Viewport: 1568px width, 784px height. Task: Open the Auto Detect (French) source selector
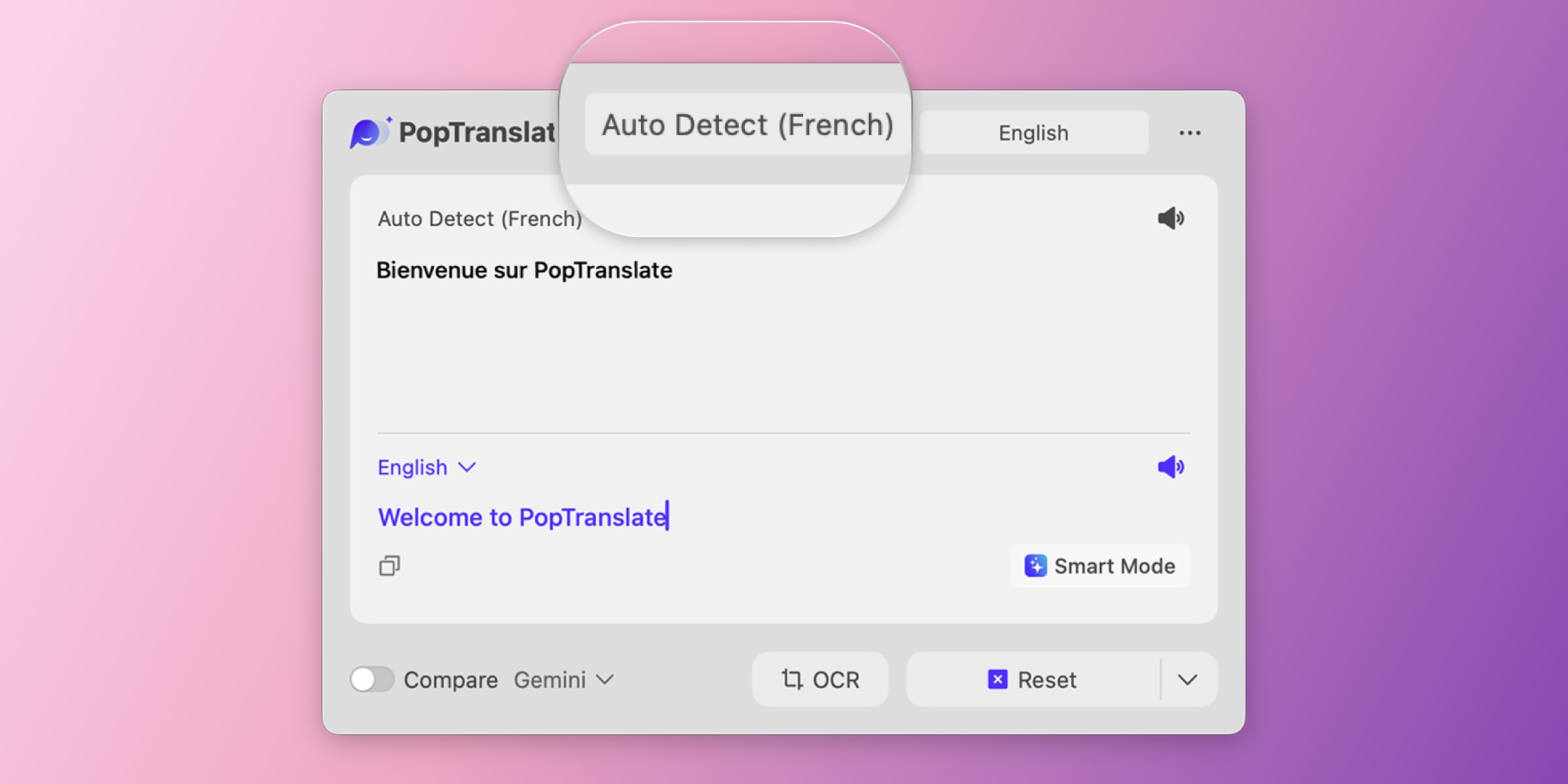tap(747, 124)
